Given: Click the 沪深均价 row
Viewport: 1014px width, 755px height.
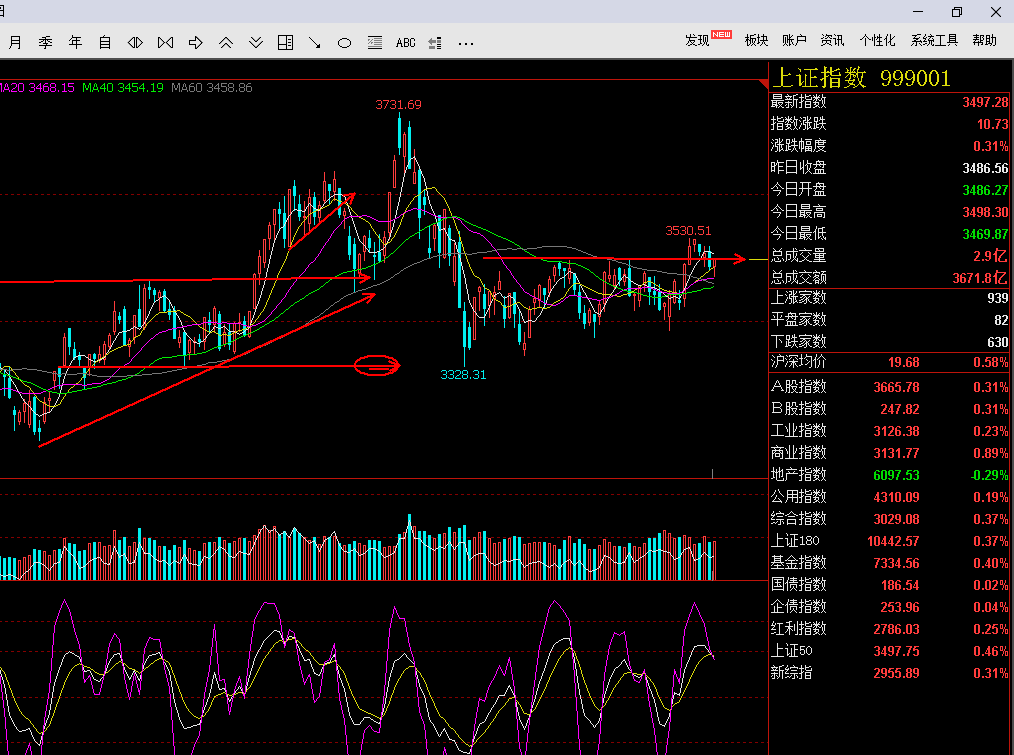Looking at the screenshot, I should [889, 362].
